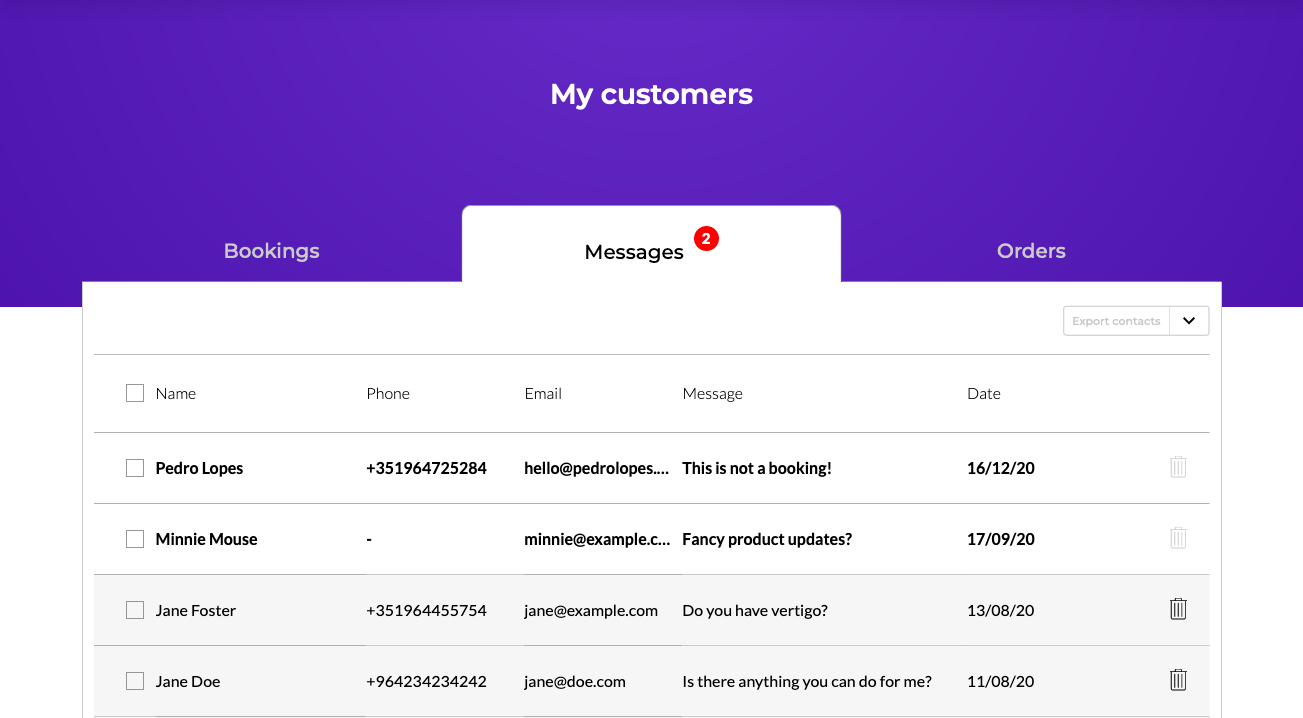Mark the Jane Doe row checkbox

tap(135, 681)
